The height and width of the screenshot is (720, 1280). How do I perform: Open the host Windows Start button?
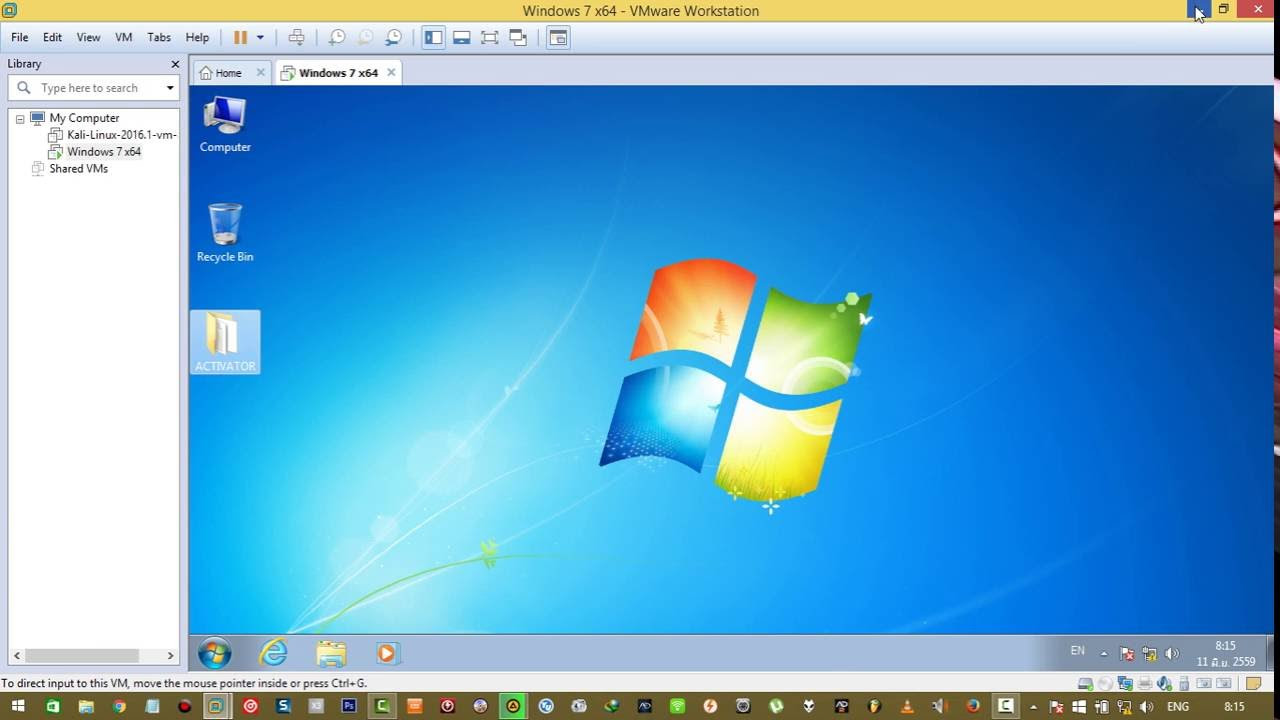18,706
